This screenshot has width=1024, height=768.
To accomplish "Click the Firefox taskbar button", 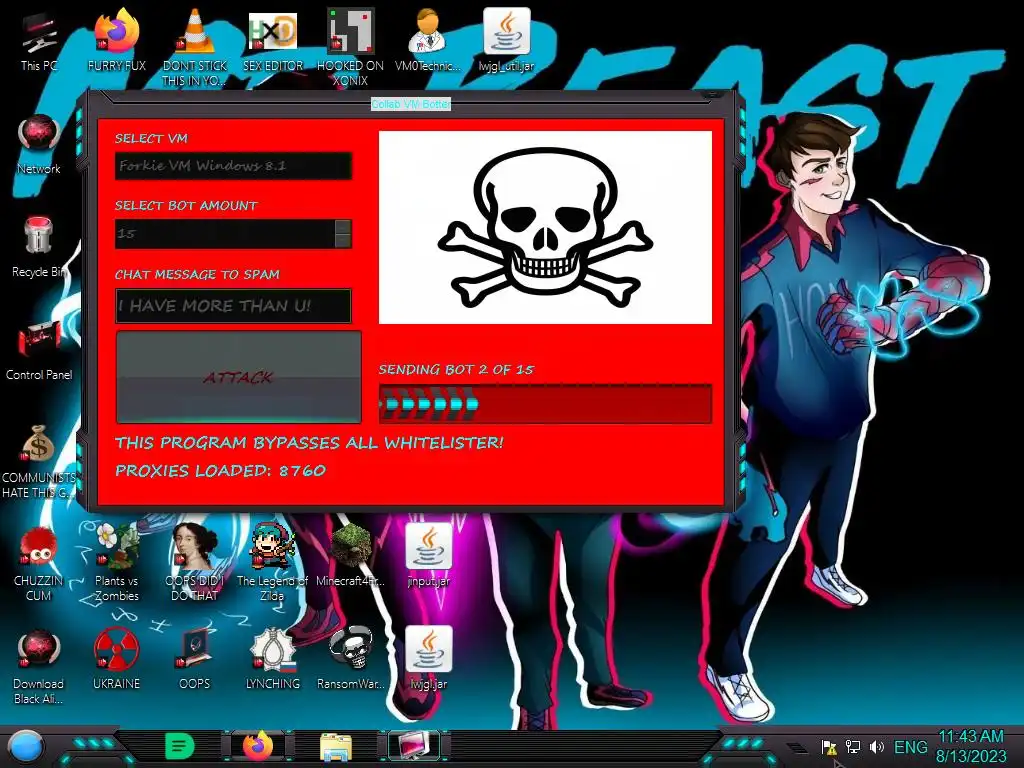I will 258,746.
